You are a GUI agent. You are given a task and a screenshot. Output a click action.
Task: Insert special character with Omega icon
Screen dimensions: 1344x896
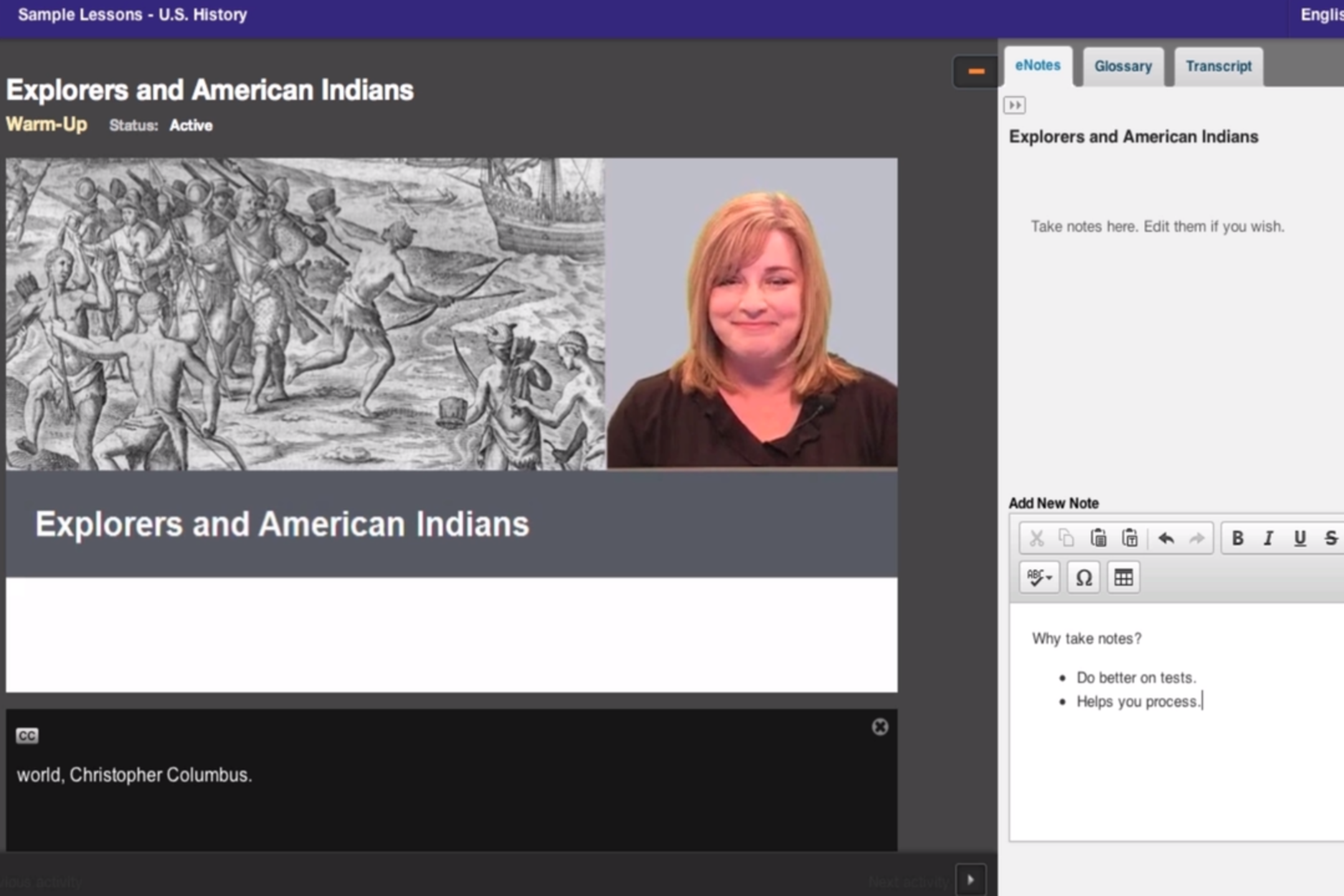(x=1084, y=577)
